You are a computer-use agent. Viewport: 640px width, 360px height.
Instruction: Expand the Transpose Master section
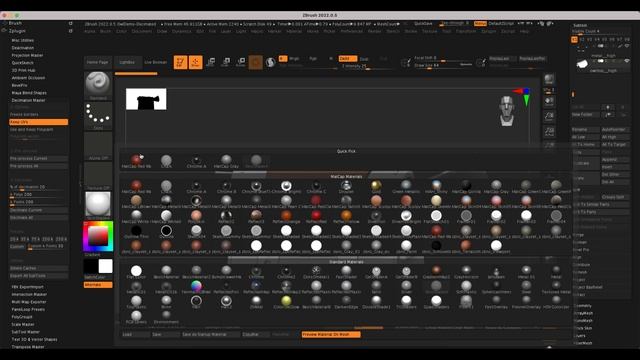28,347
